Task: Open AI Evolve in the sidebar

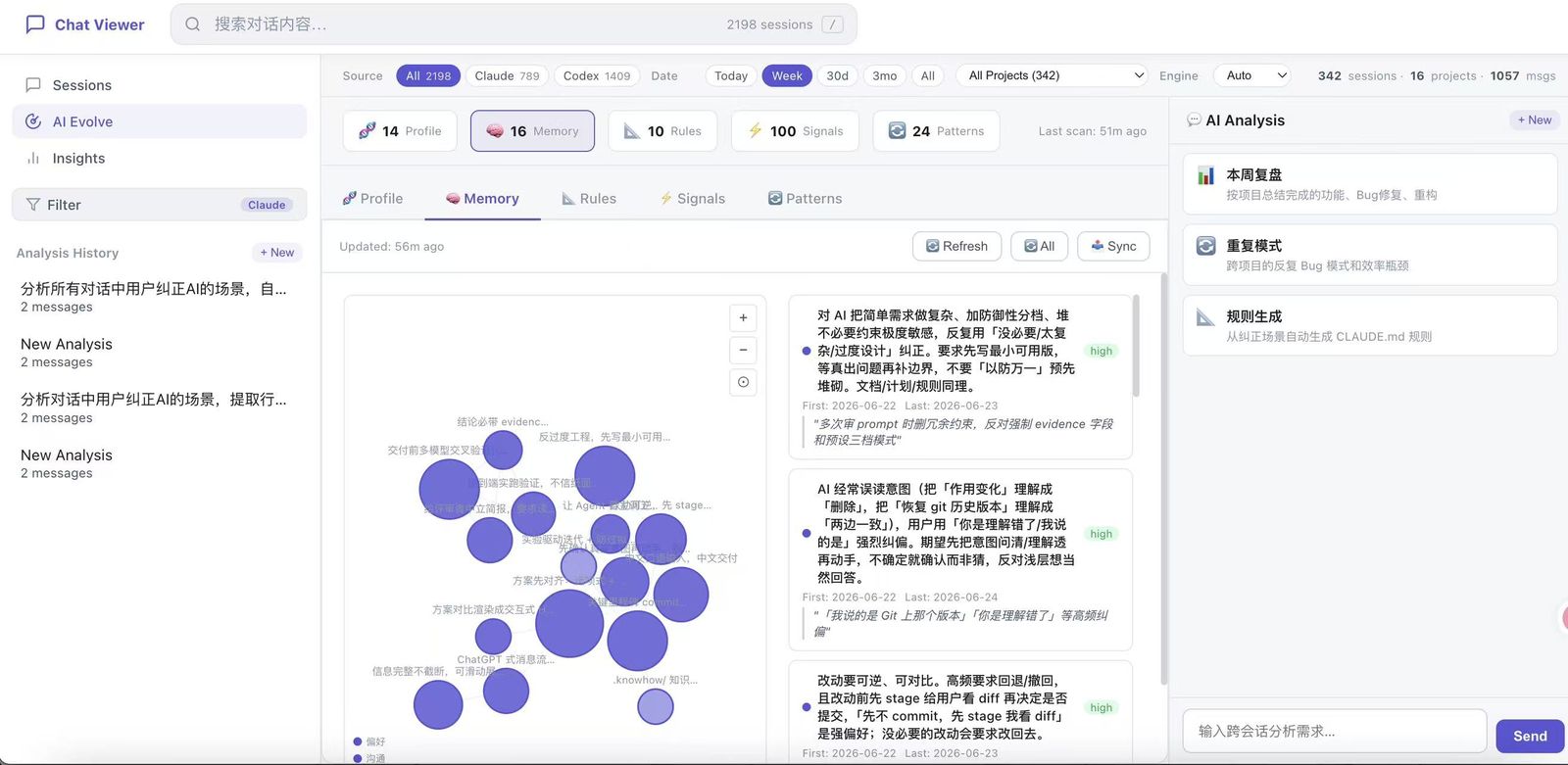Action: pyautogui.click(x=159, y=121)
